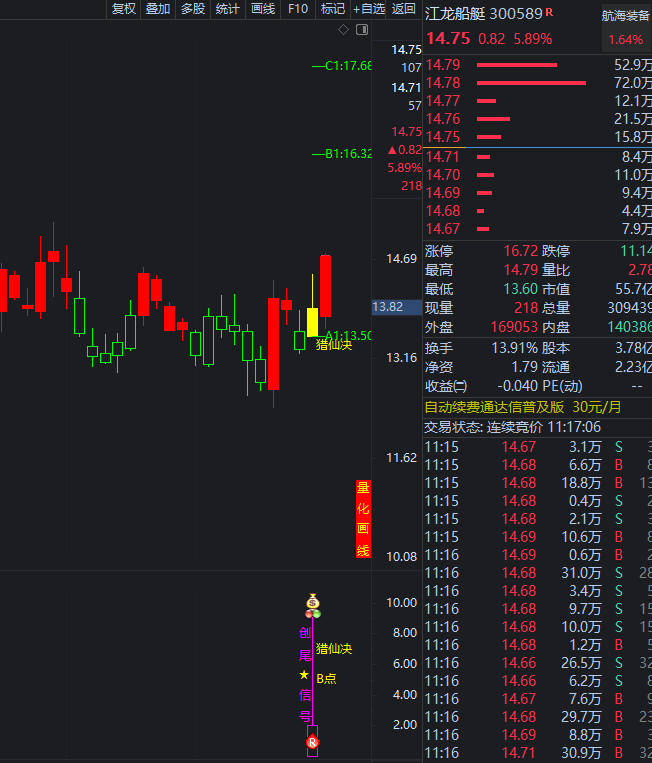The image size is (652, 763).
Task: Click the 13.82 price axis marker
Action: [x=396, y=307]
